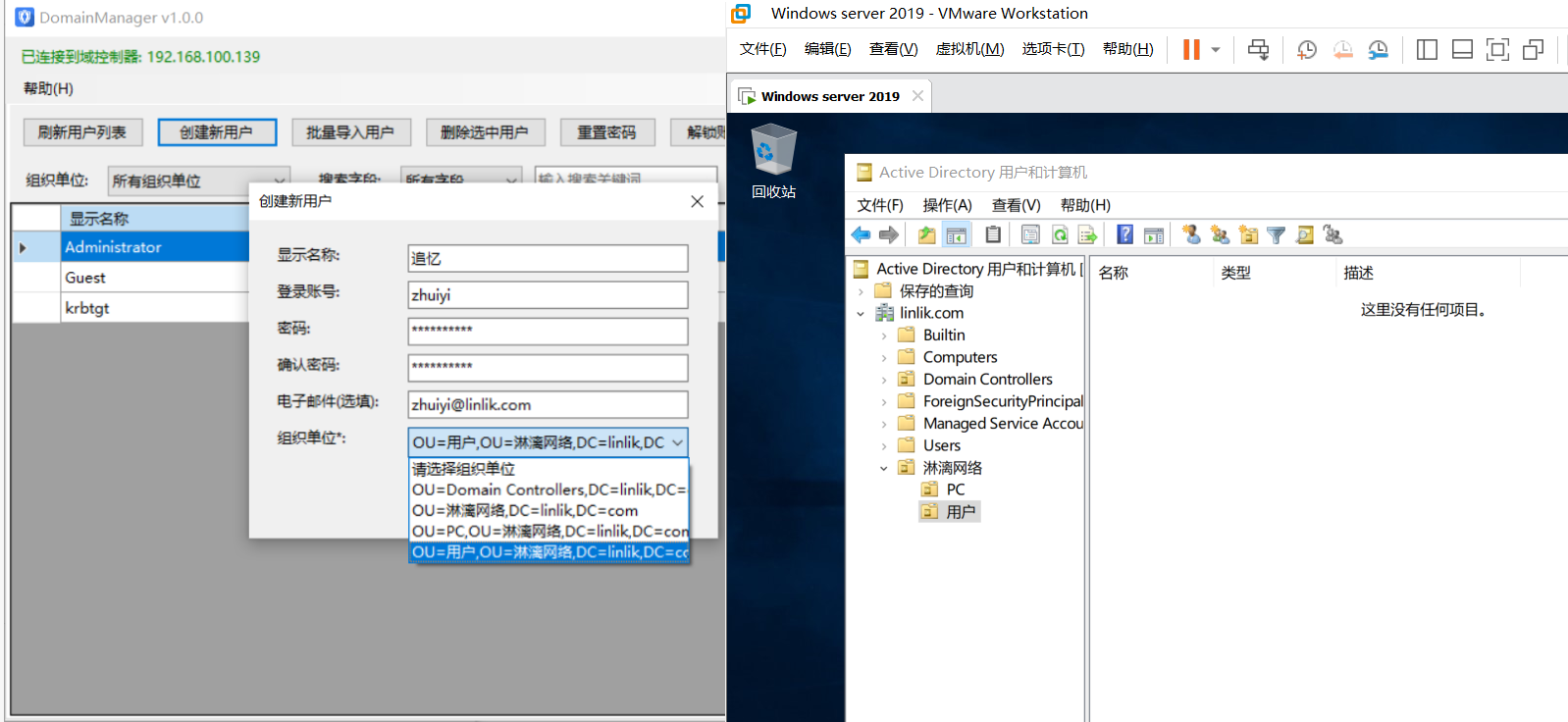Viewport: 1568px width, 722px height.
Task: Create a new group in current container
Action: click(x=1220, y=234)
